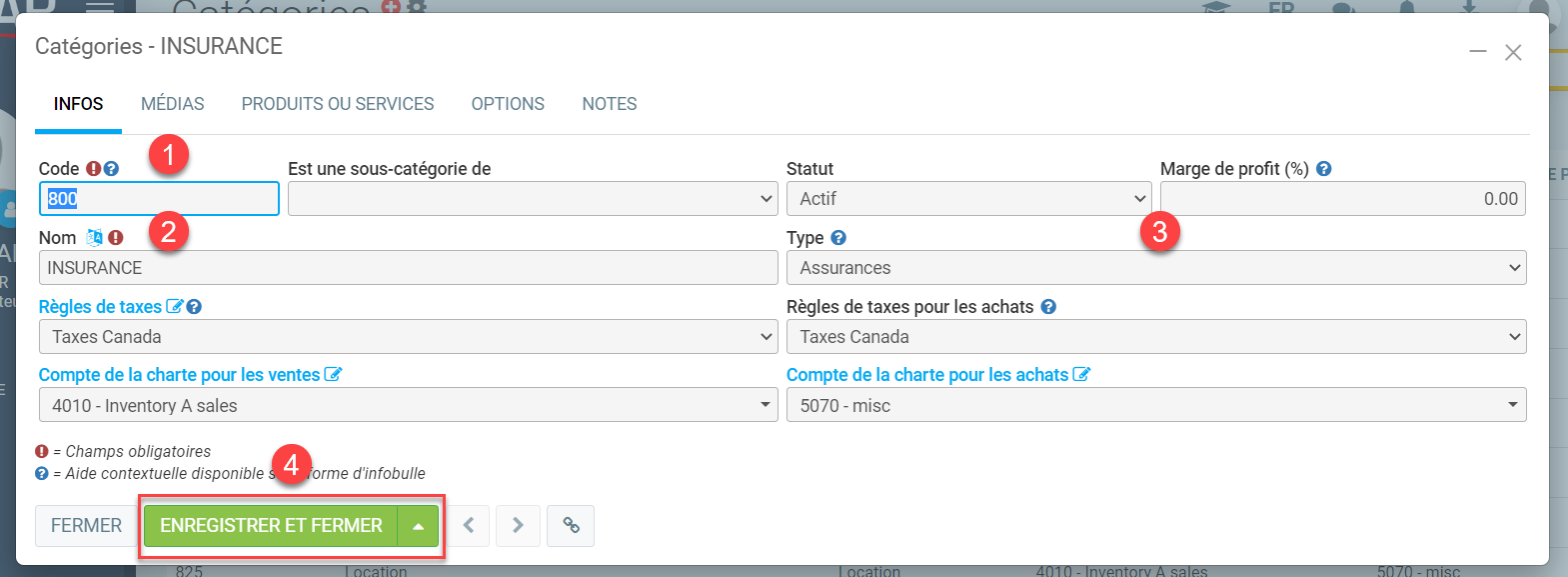1568x577 pixels.
Task: Click edit icon for Compte de la charte ventes
Action: coord(333,375)
